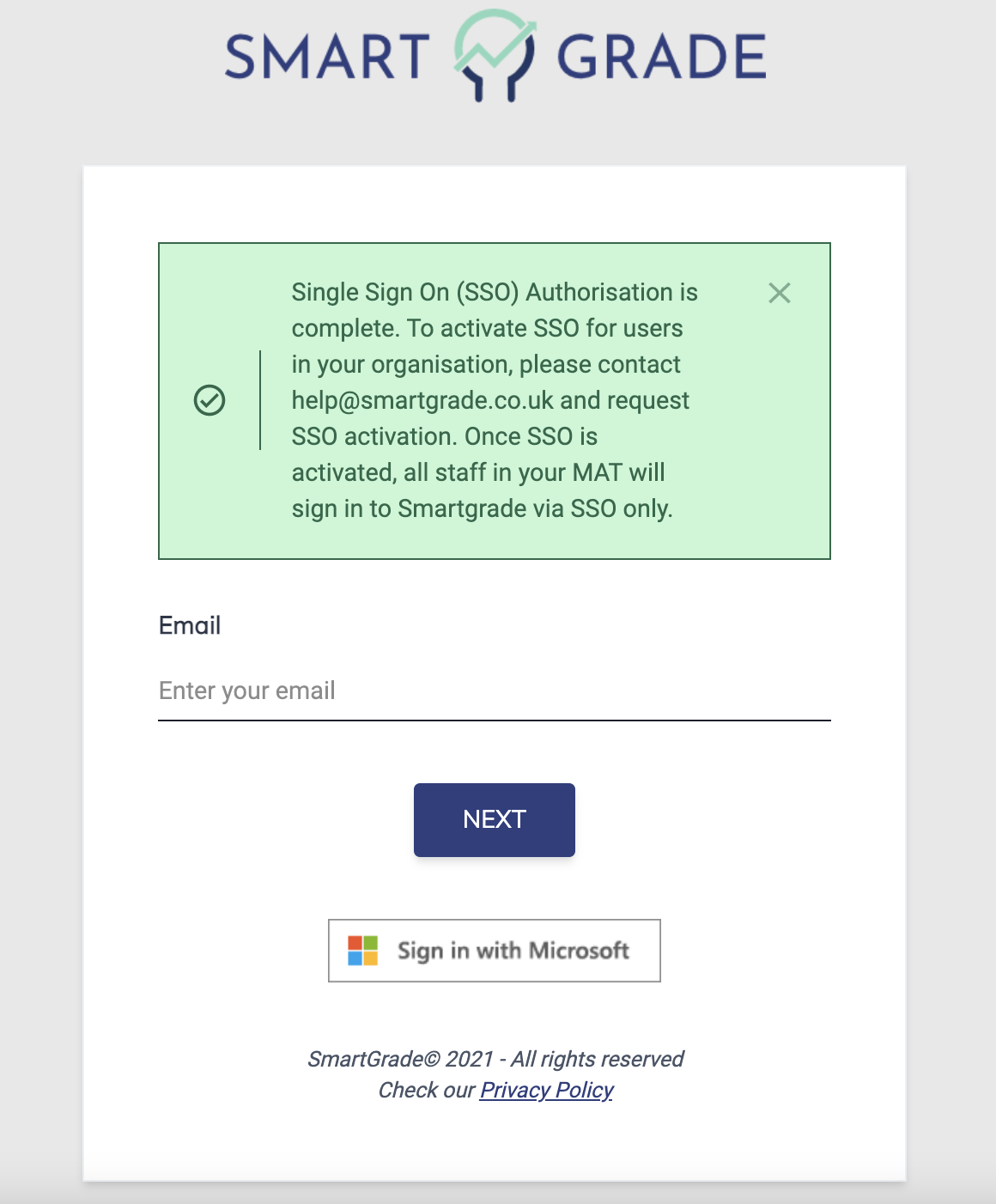
Task: Click the NEXT button
Action: tap(495, 819)
